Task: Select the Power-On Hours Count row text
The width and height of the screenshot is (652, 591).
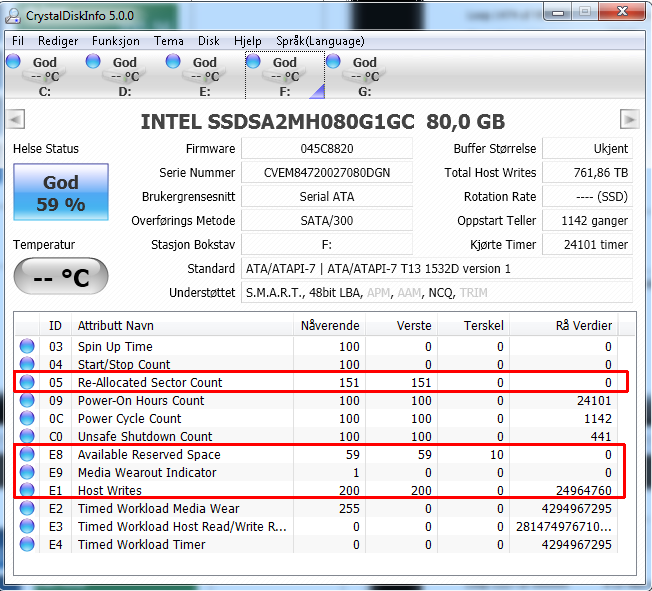Action: tap(141, 401)
